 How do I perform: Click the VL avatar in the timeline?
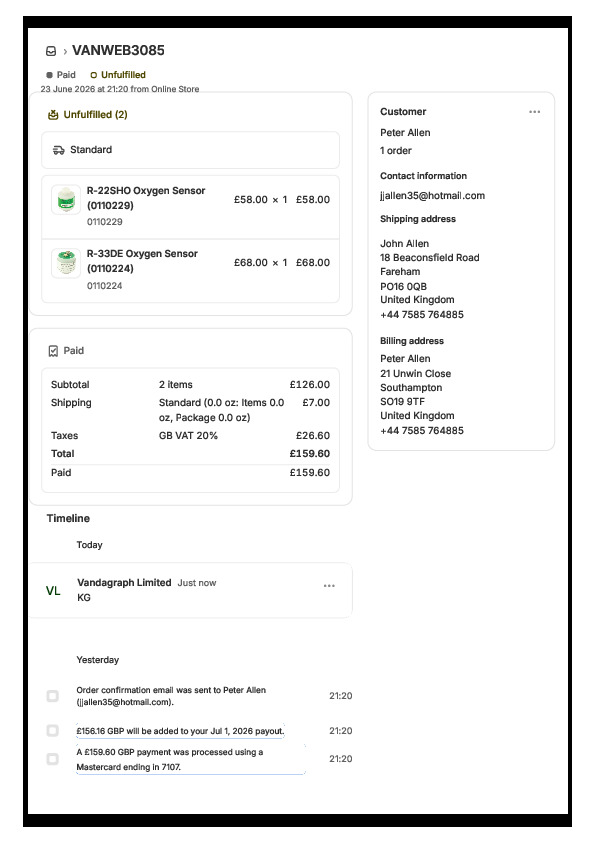pyautogui.click(x=53, y=591)
